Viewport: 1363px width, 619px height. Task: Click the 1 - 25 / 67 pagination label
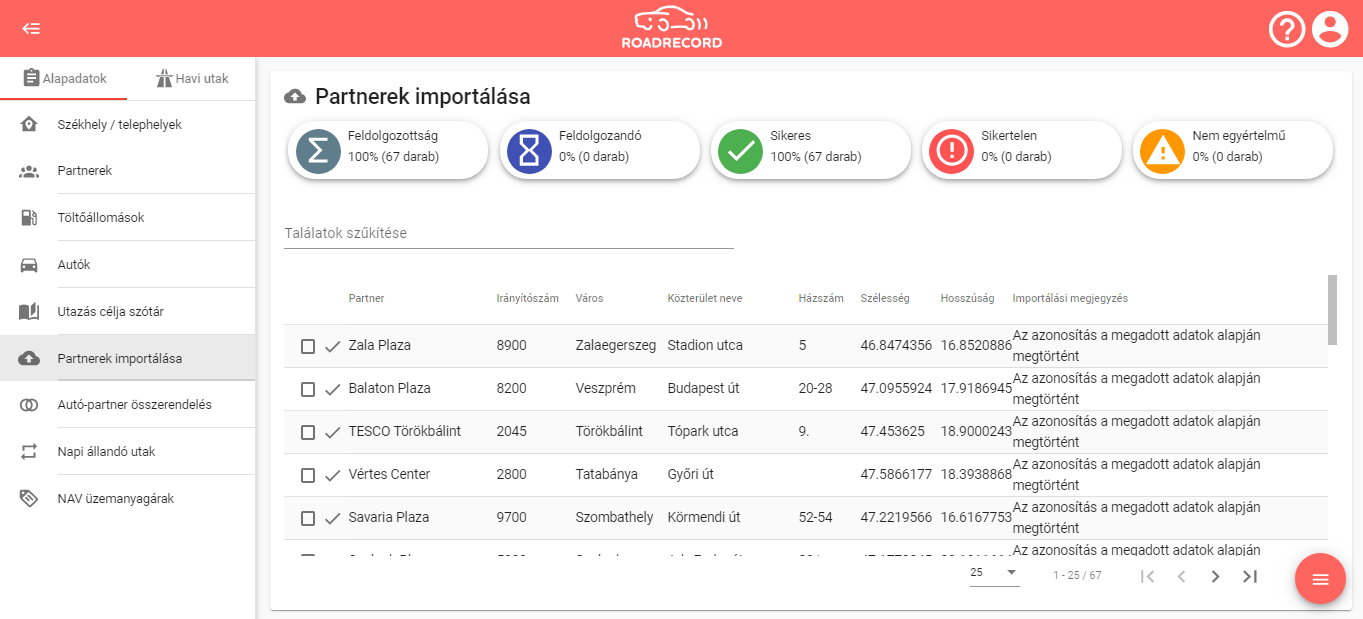(x=1077, y=576)
